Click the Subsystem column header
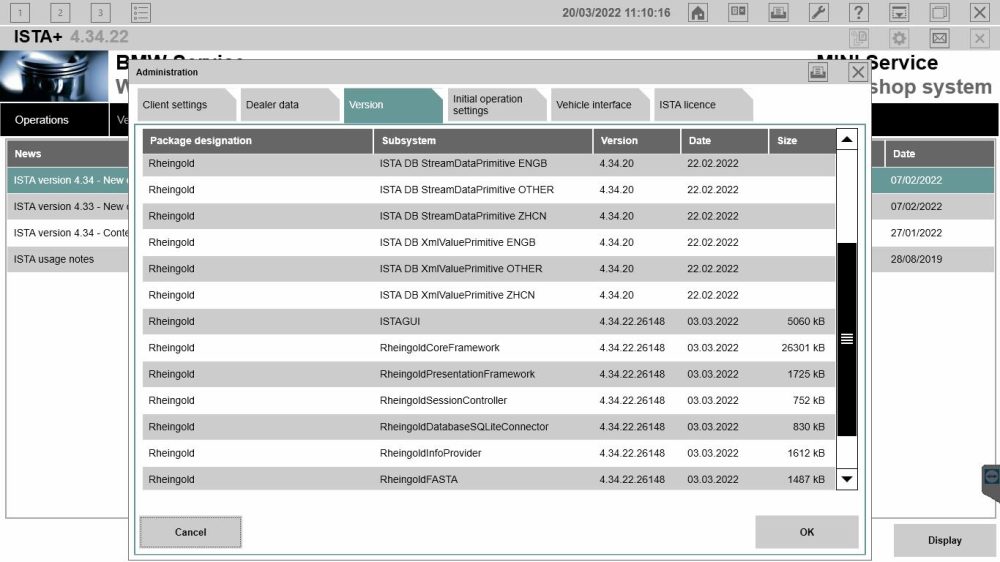The image size is (1000, 562). (483, 141)
